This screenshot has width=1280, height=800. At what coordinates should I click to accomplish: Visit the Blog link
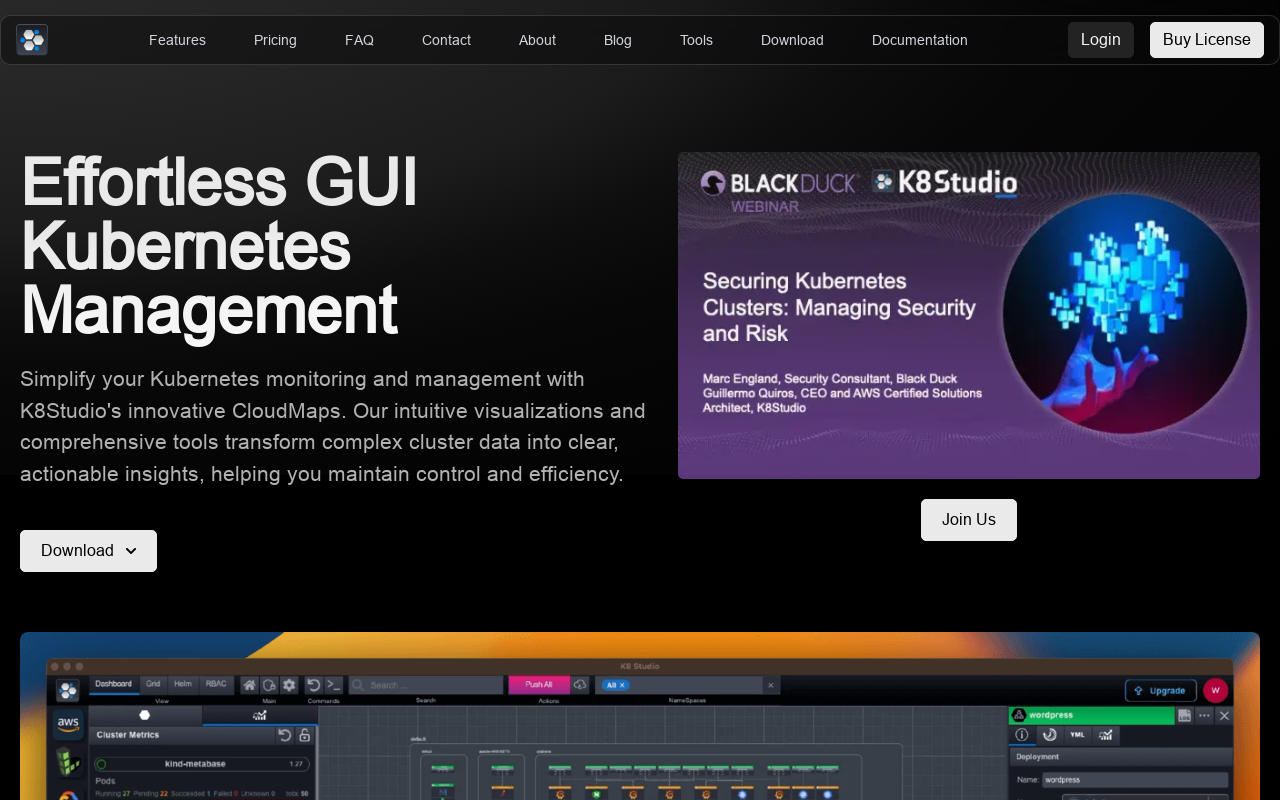click(618, 40)
